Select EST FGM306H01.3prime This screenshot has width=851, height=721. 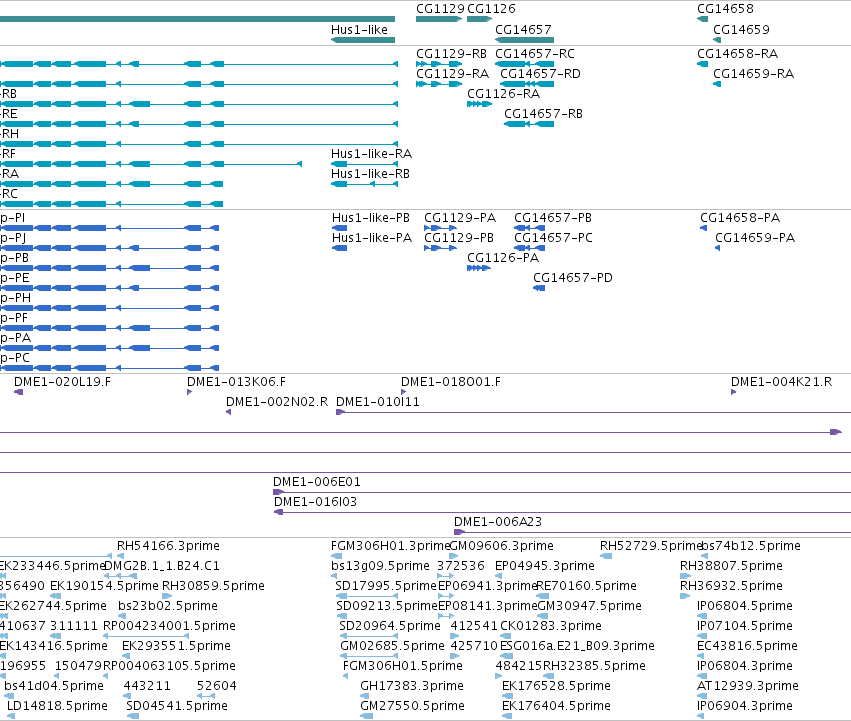tap(391, 546)
